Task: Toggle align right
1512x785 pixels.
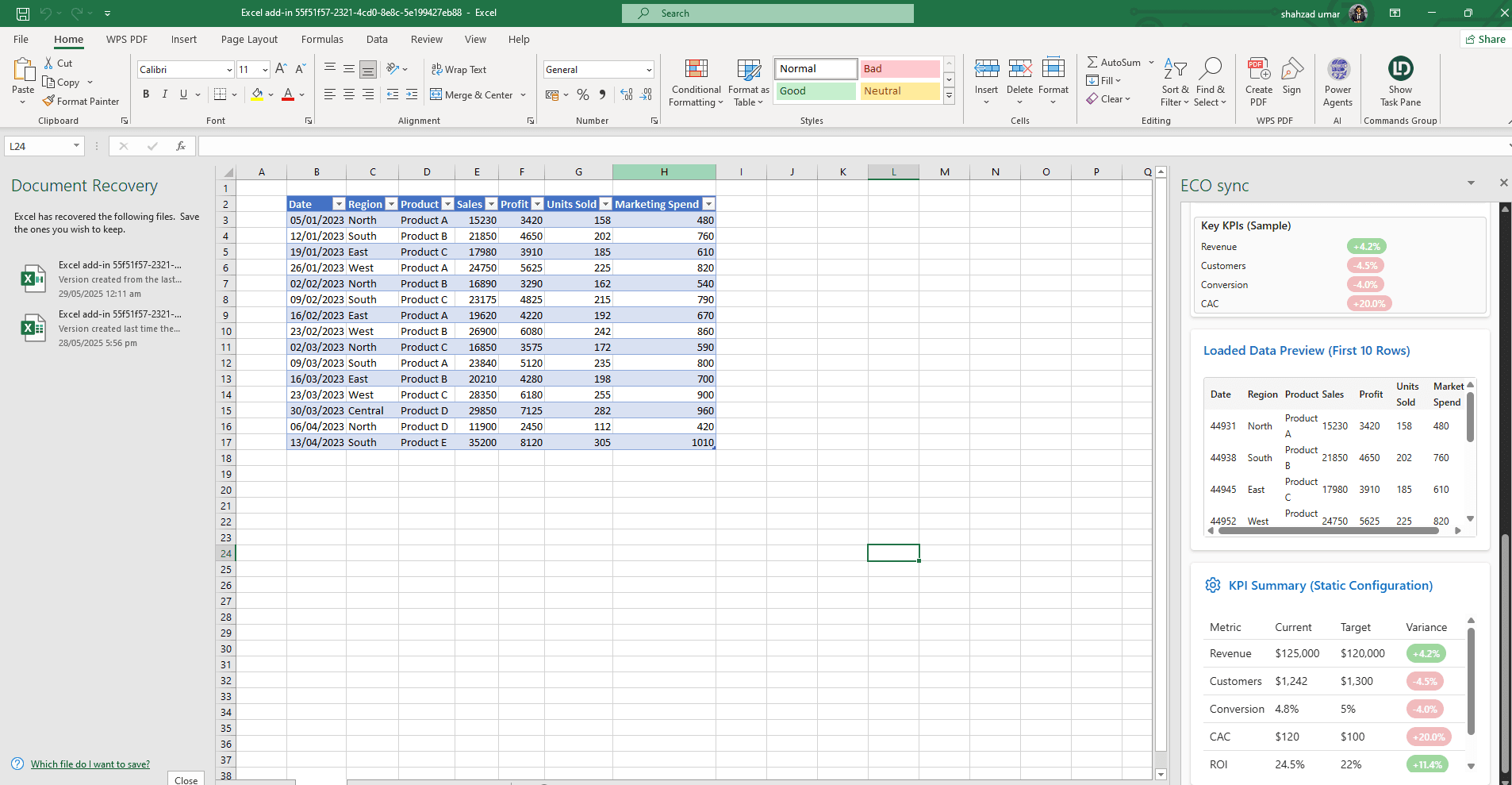Action: (368, 94)
